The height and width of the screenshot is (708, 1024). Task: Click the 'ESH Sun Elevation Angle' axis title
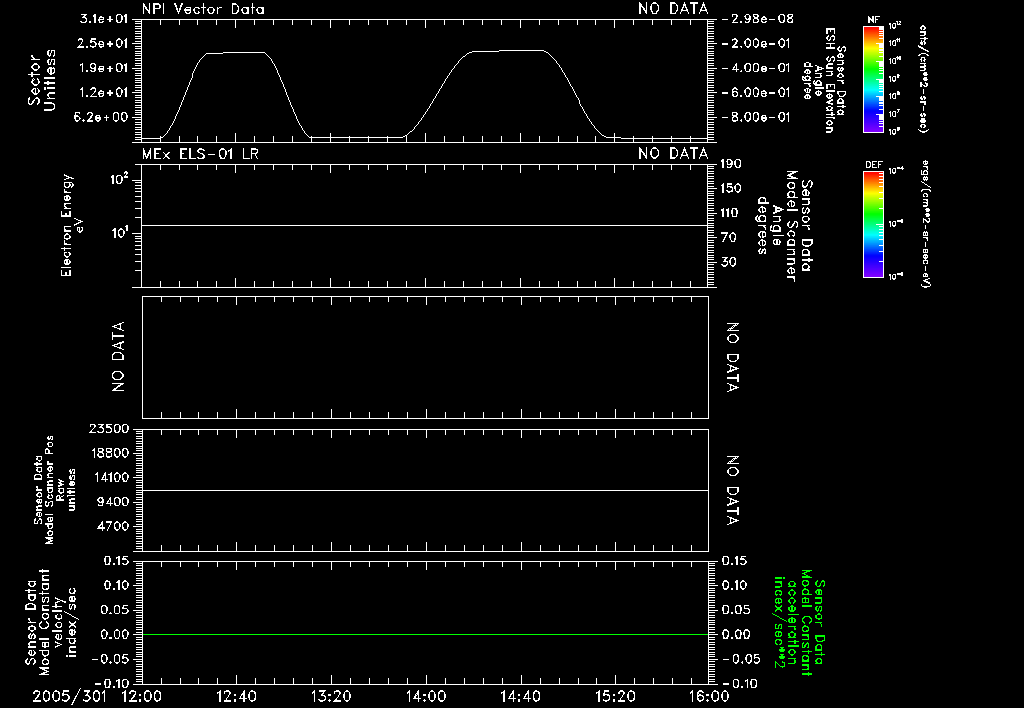823,80
